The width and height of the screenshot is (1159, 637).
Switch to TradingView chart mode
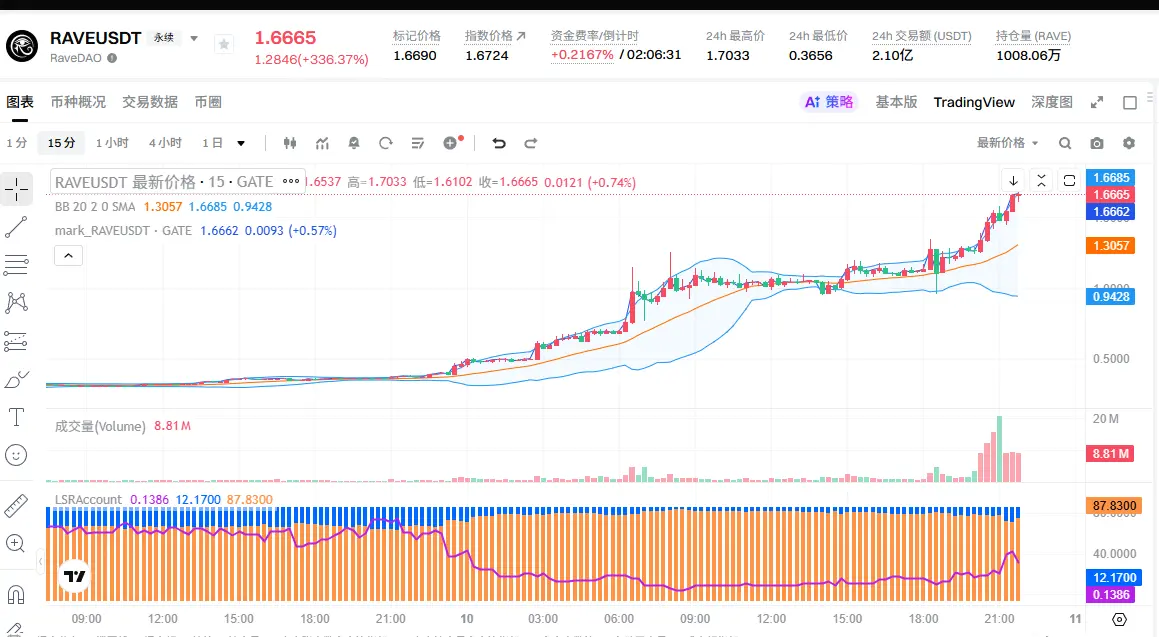pos(973,102)
